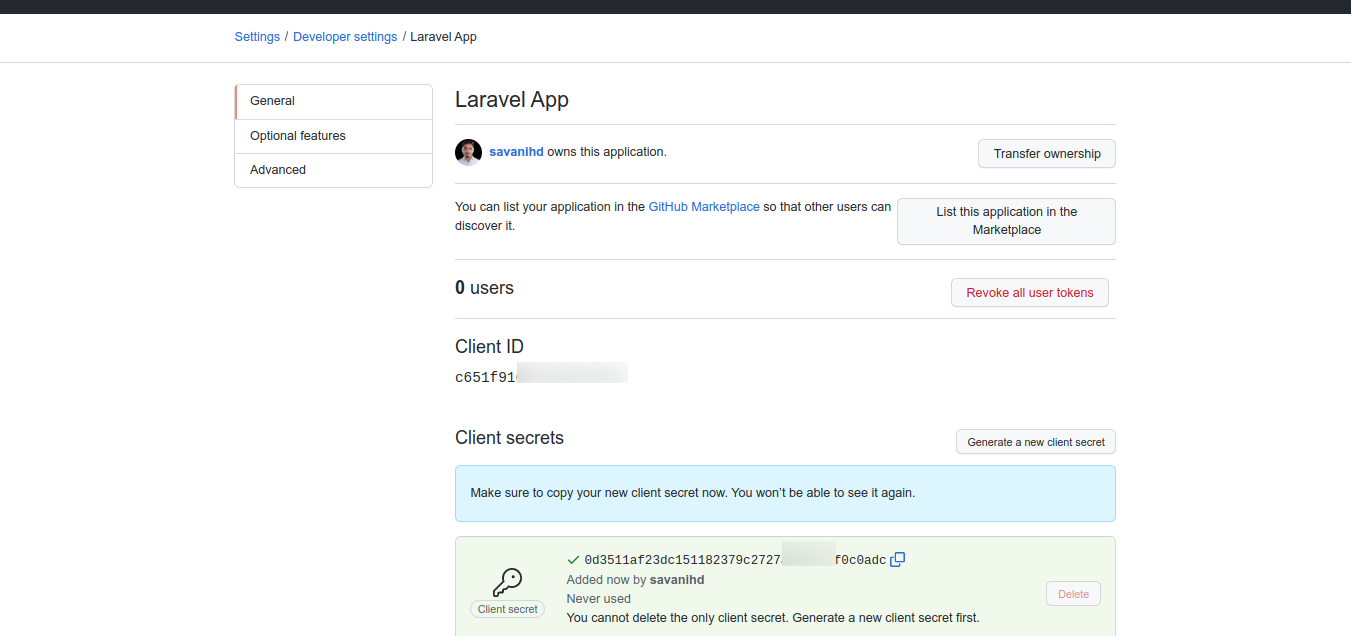This screenshot has width=1351, height=636.
Task: Open Developer settings breadcrumb link
Action: click(x=345, y=37)
